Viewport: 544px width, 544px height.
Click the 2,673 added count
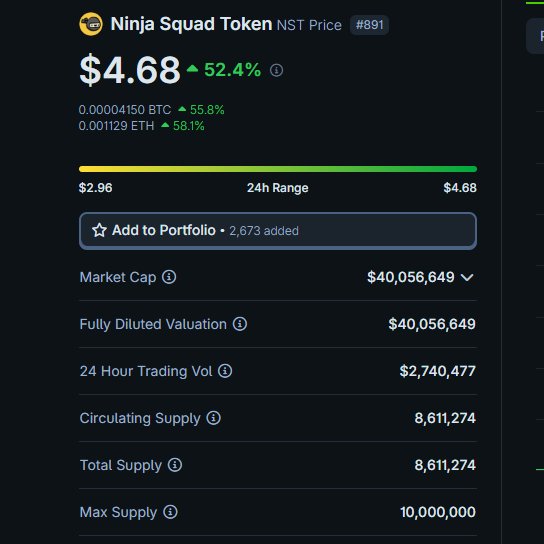[x=264, y=231]
